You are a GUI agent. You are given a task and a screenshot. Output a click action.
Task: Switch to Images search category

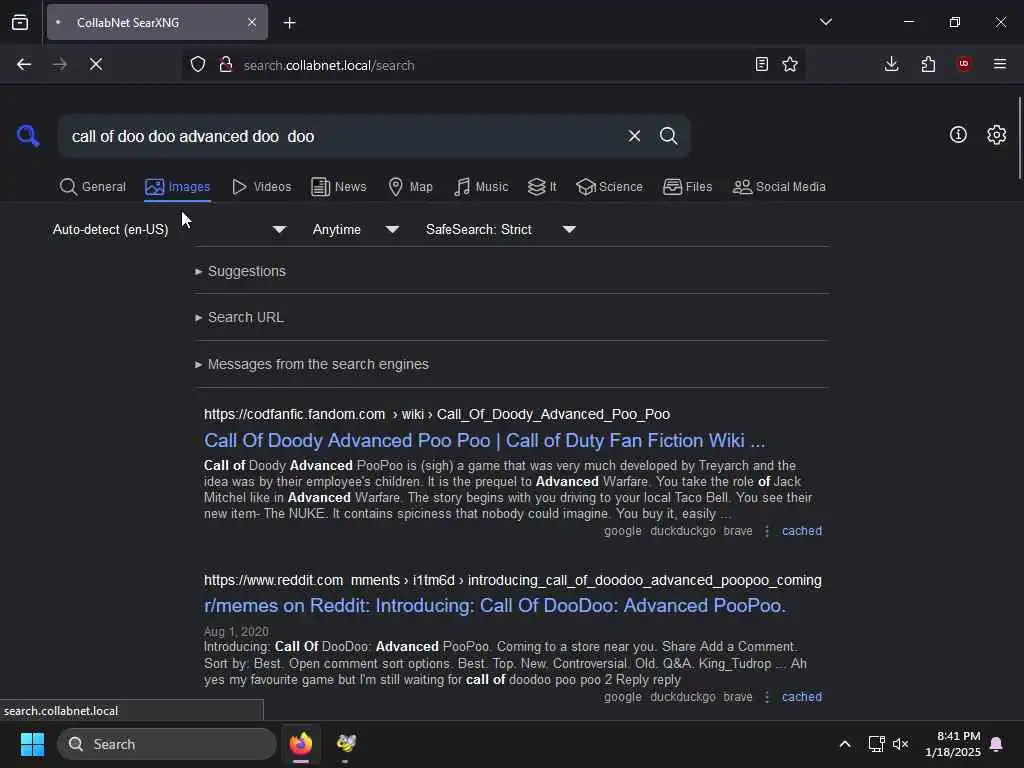(178, 187)
